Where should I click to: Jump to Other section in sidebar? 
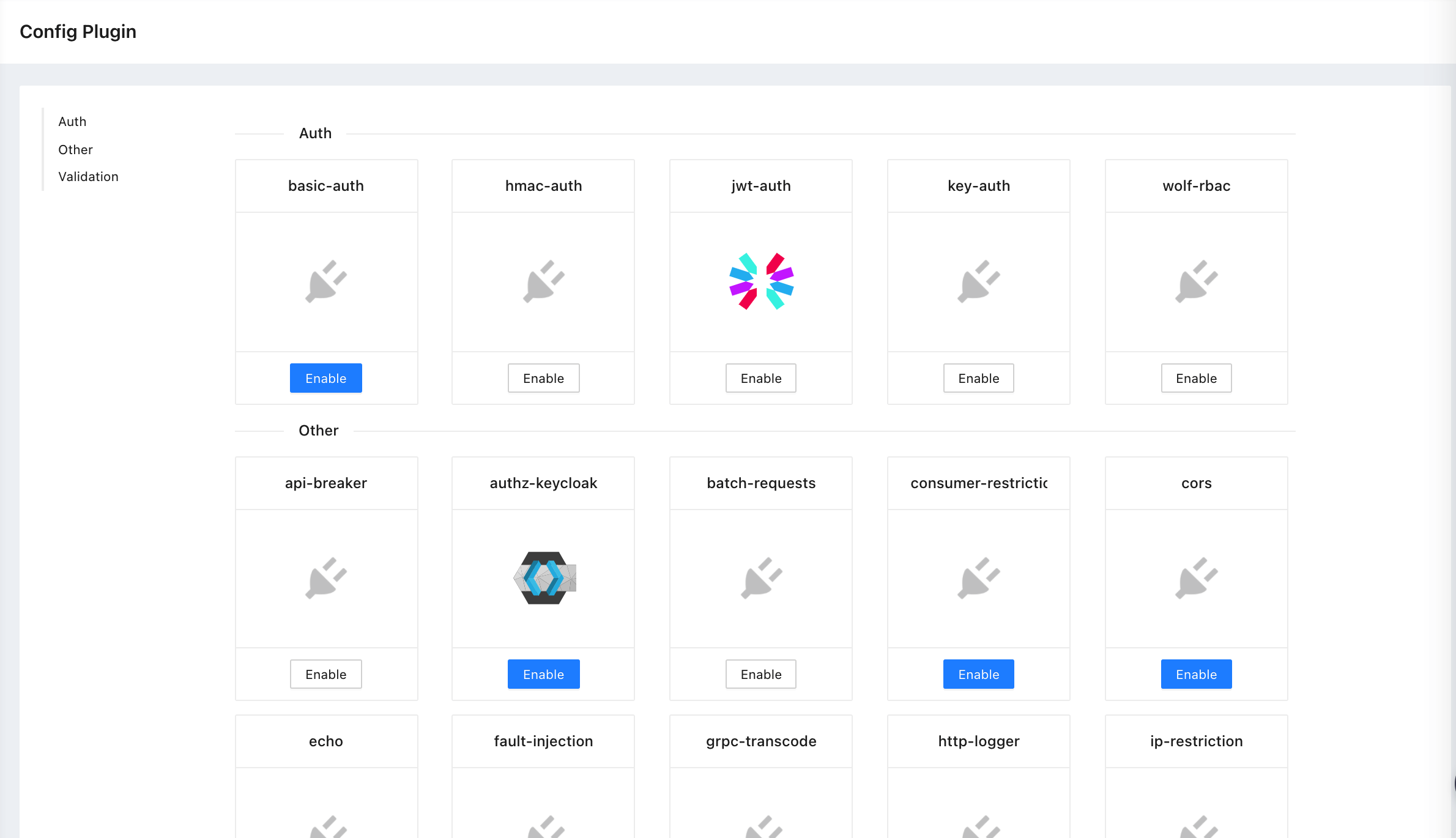point(75,150)
